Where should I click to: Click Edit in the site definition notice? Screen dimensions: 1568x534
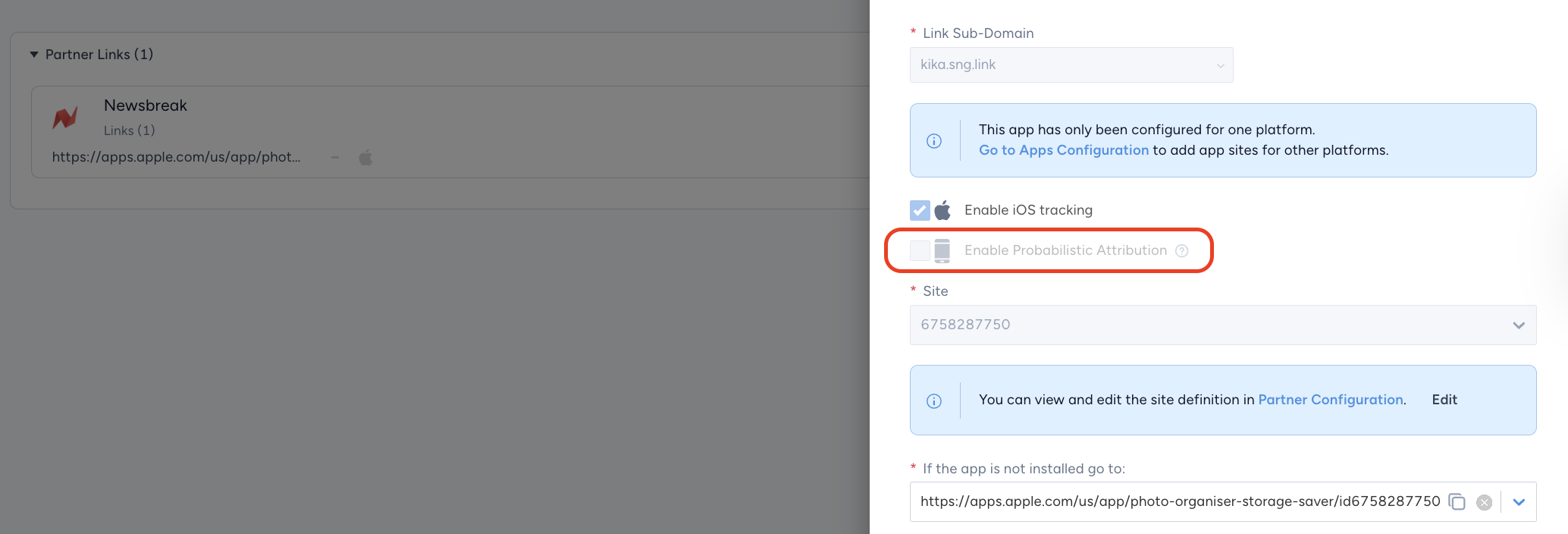point(1444,400)
